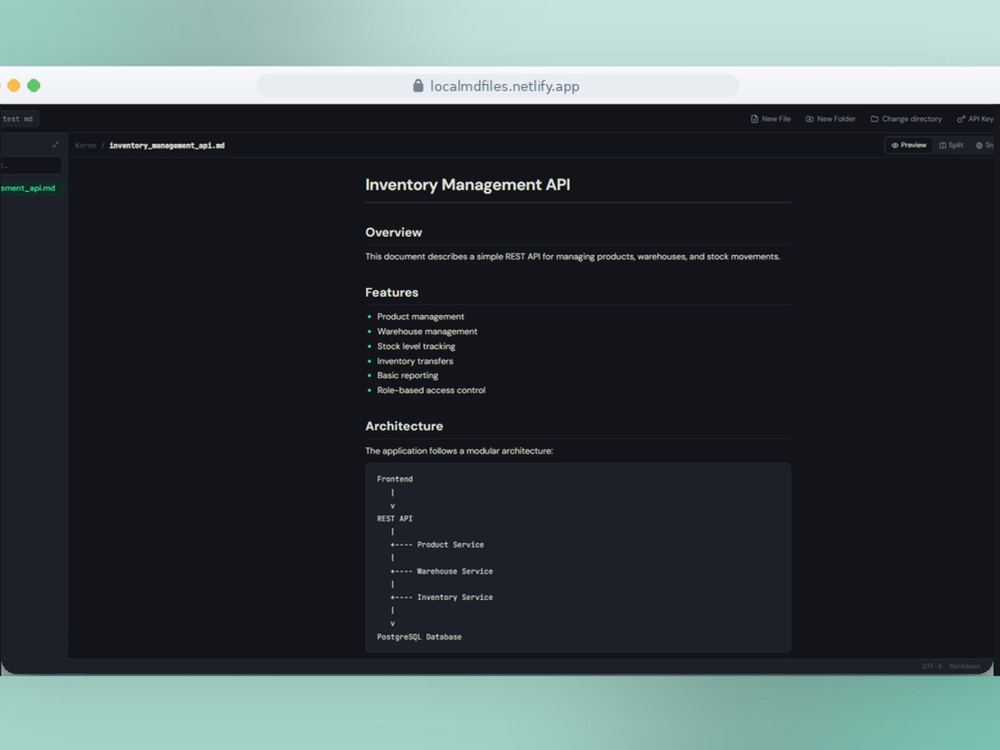
Task: Click "Inventory Service" in the code block
Action: pyautogui.click(x=455, y=598)
